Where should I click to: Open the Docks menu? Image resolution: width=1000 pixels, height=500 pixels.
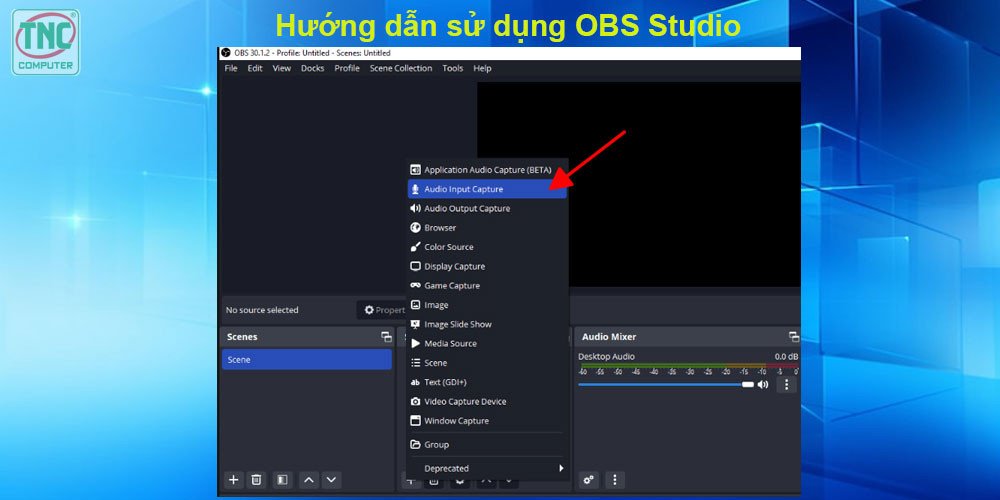tap(312, 68)
